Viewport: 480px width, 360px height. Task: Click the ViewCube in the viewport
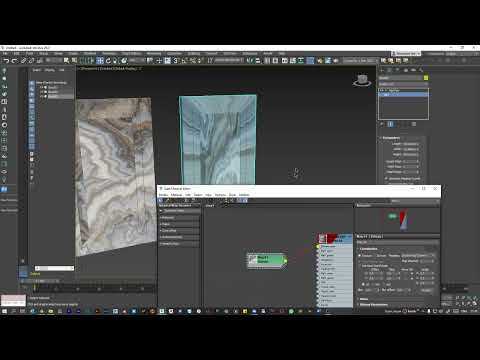362,80
